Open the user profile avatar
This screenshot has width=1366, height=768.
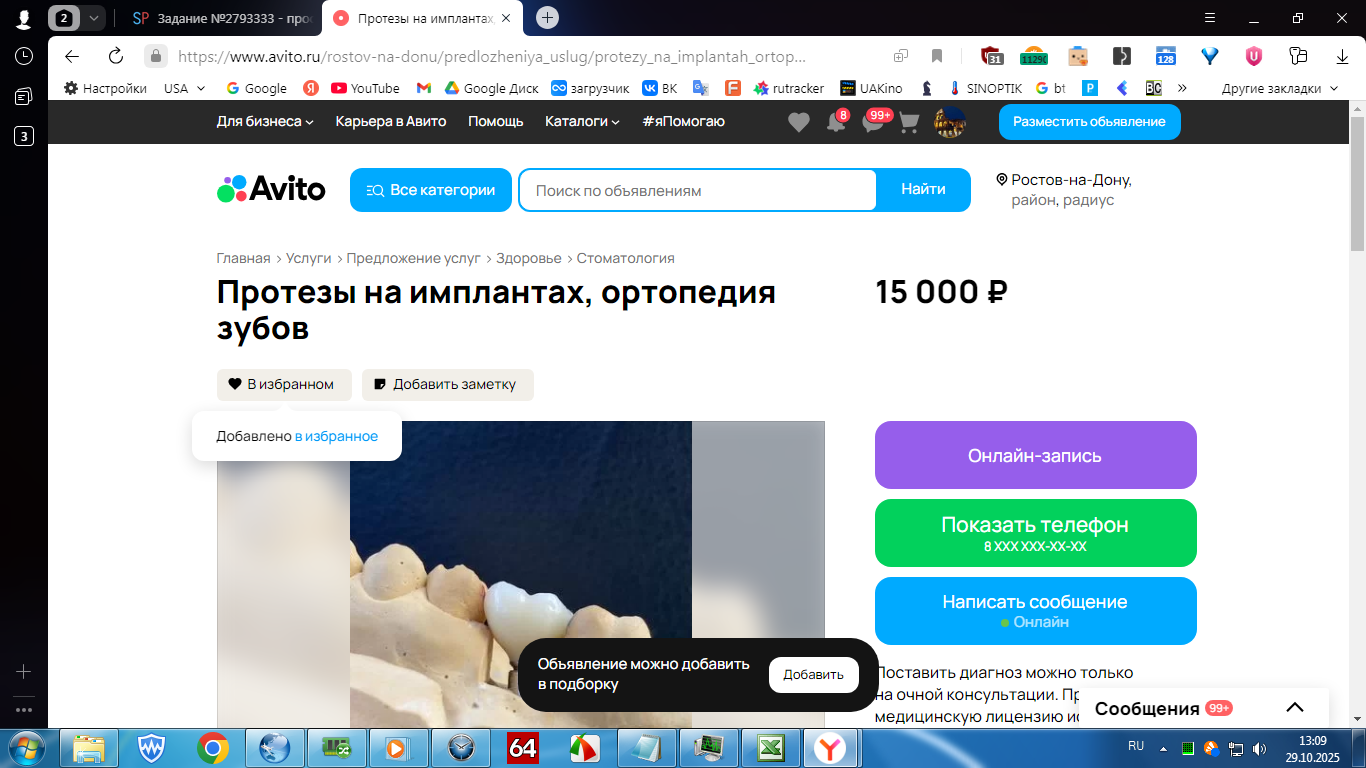coord(949,122)
